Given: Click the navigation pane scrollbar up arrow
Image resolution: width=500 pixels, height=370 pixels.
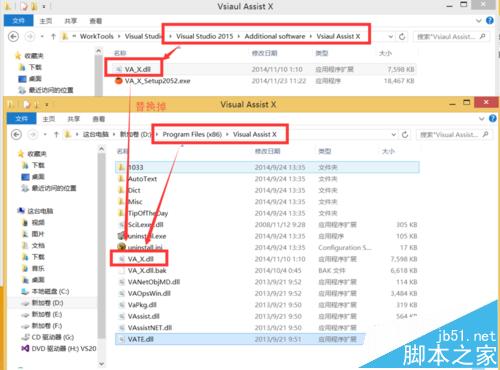Looking at the screenshot, I should pyautogui.click(x=102, y=149).
